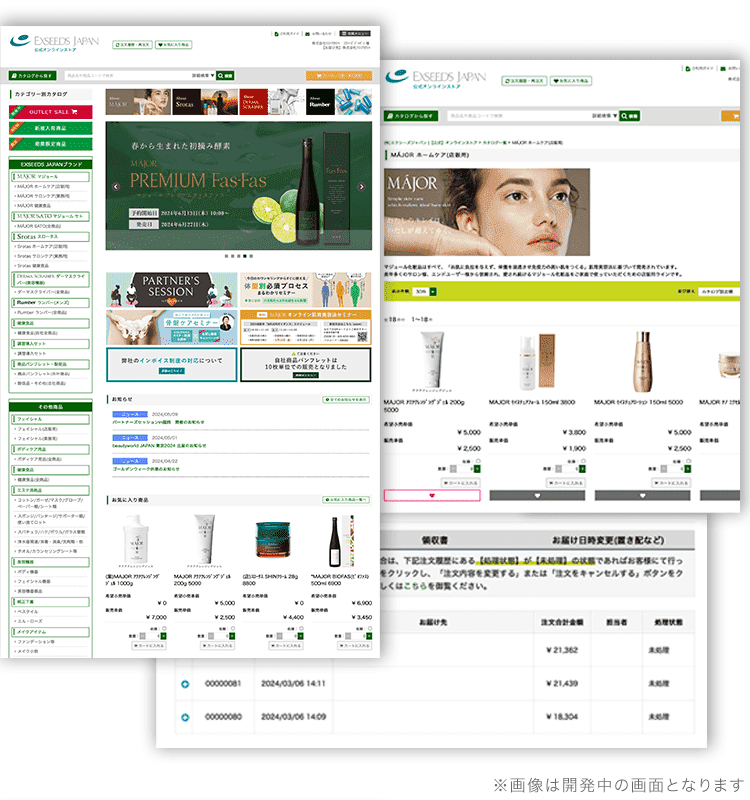Screen dimensions: 750x800
Task: Expand order 00000081 with the blue plus icon
Action: click(185, 683)
